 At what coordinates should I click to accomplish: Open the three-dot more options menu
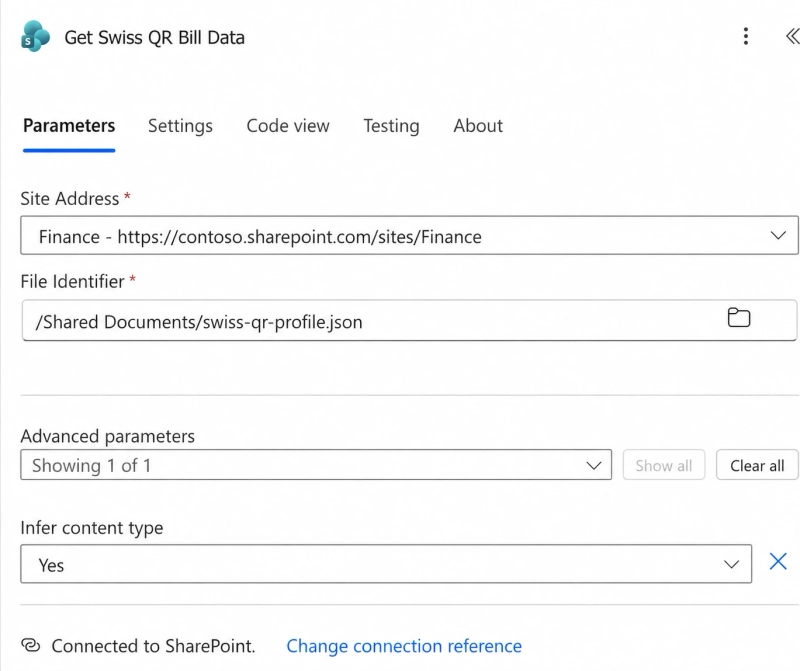(745, 36)
